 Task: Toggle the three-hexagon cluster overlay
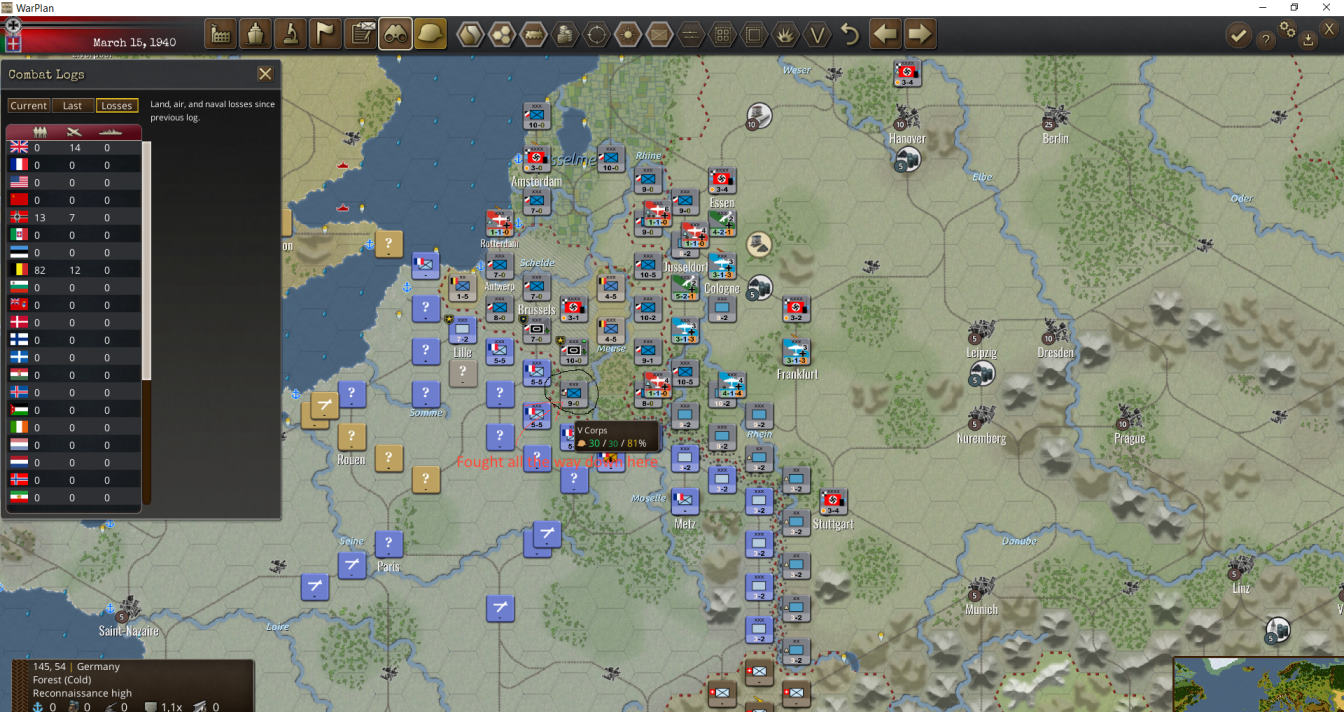pos(502,34)
